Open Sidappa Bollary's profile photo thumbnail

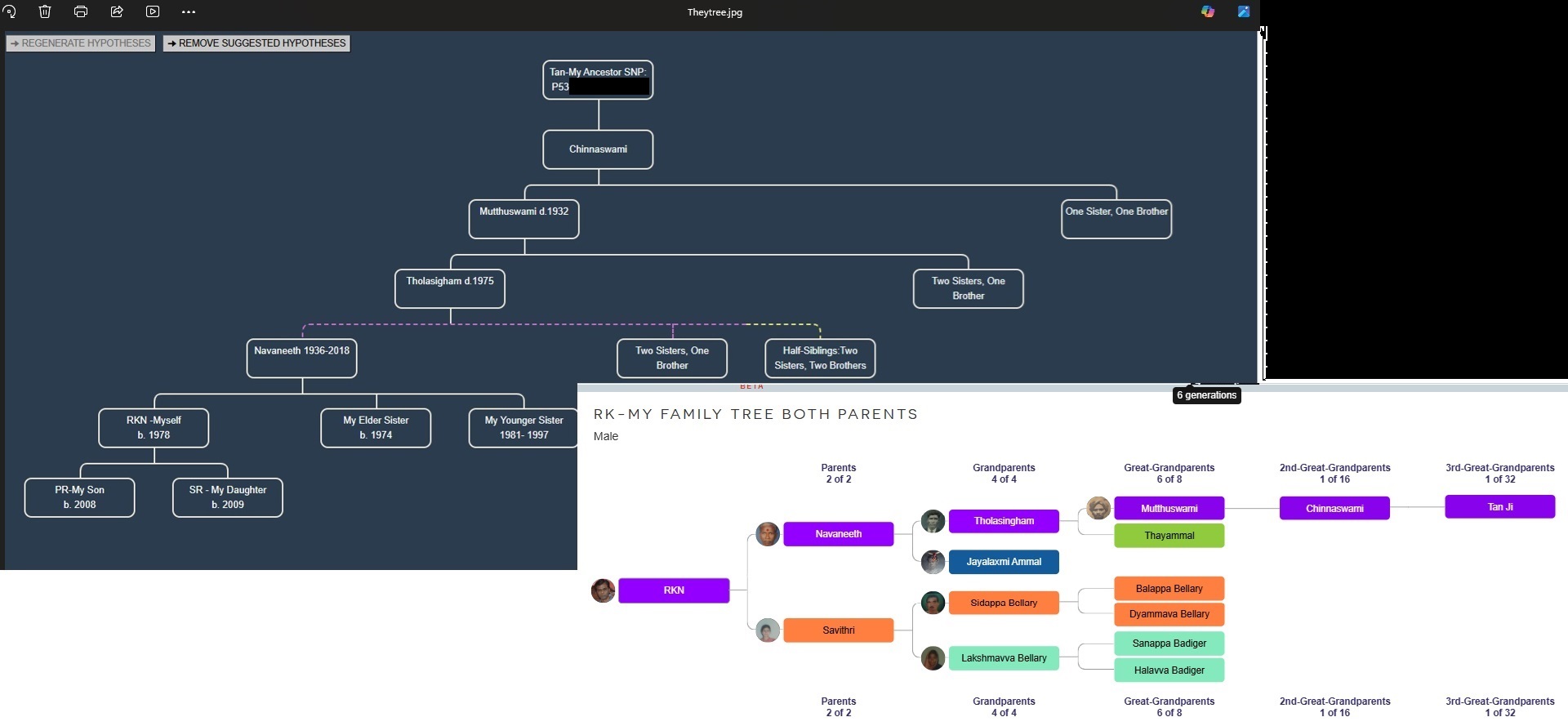click(933, 603)
